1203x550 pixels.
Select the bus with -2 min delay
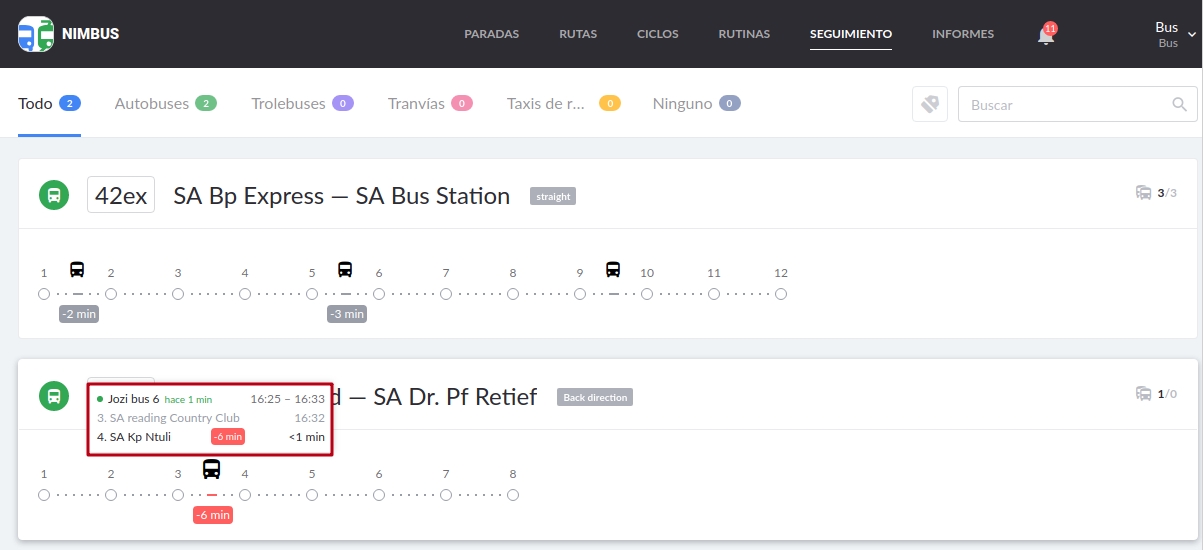pos(77,269)
